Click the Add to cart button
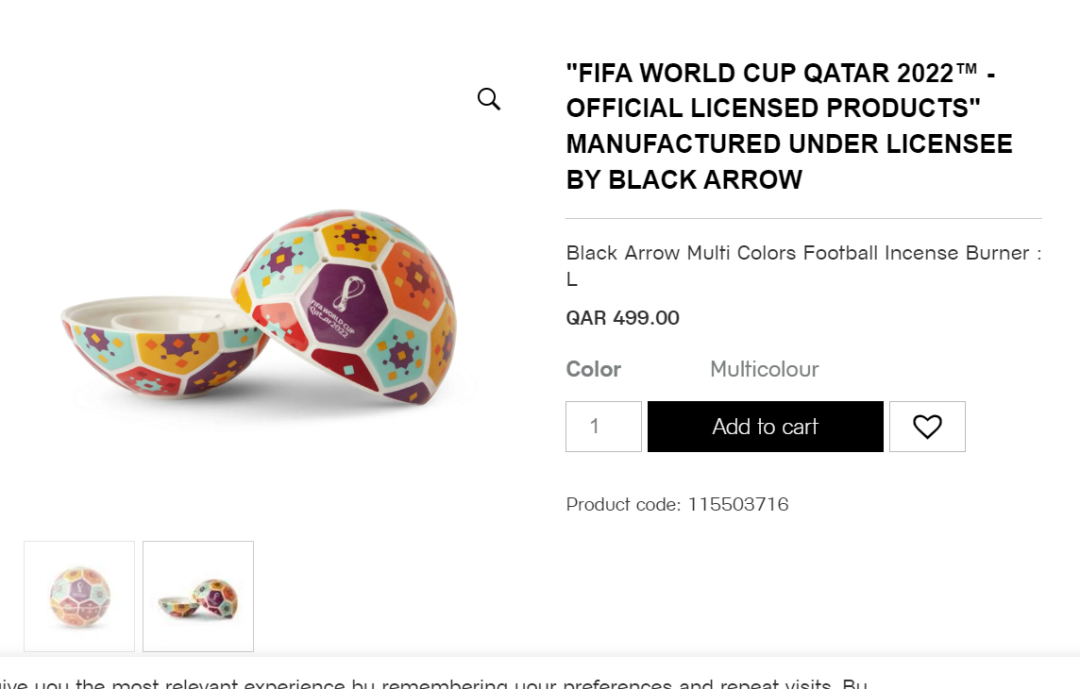Viewport: 1080px width, 689px height. [765, 427]
